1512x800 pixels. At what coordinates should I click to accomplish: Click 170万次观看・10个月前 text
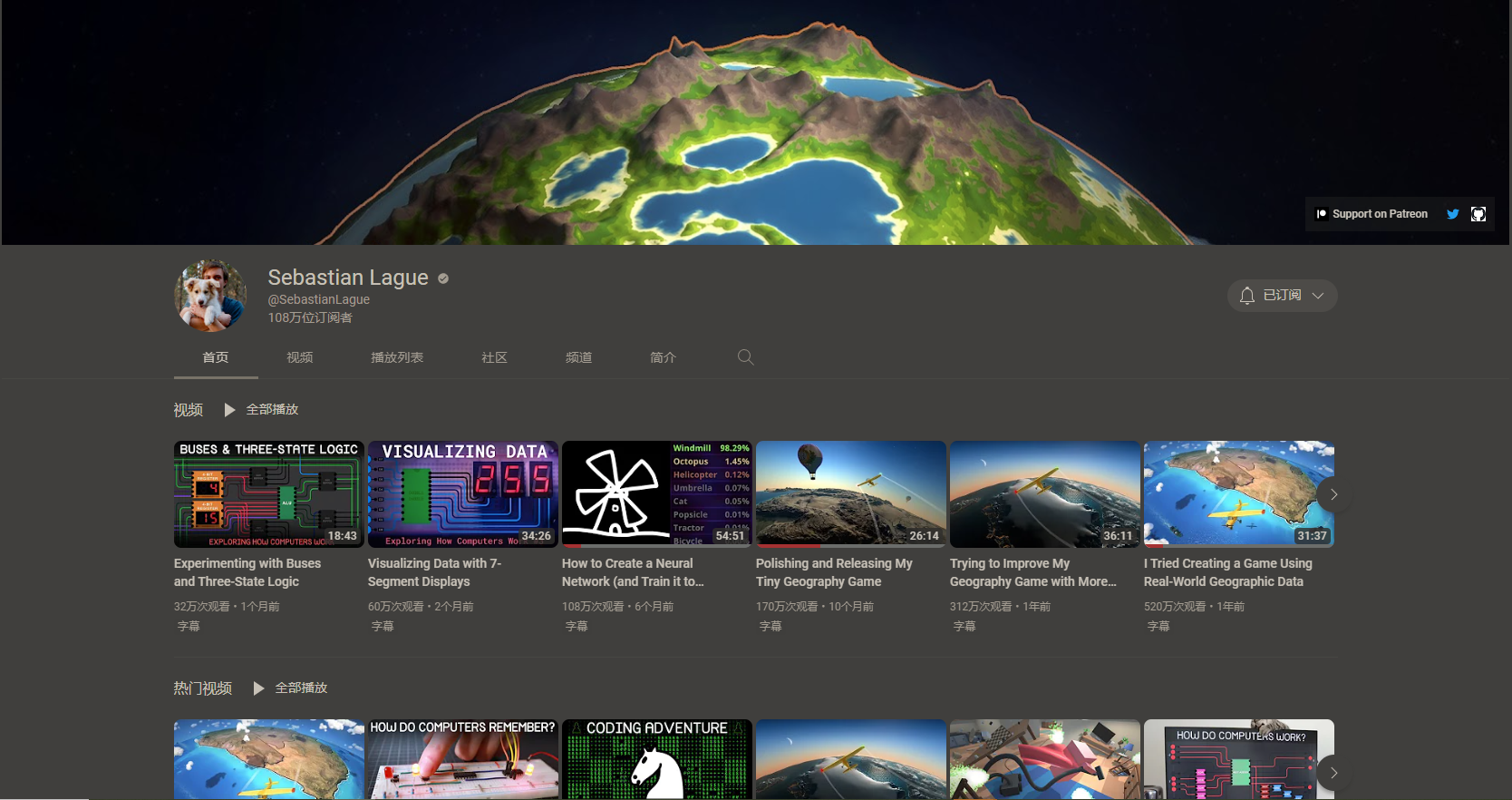(x=815, y=607)
